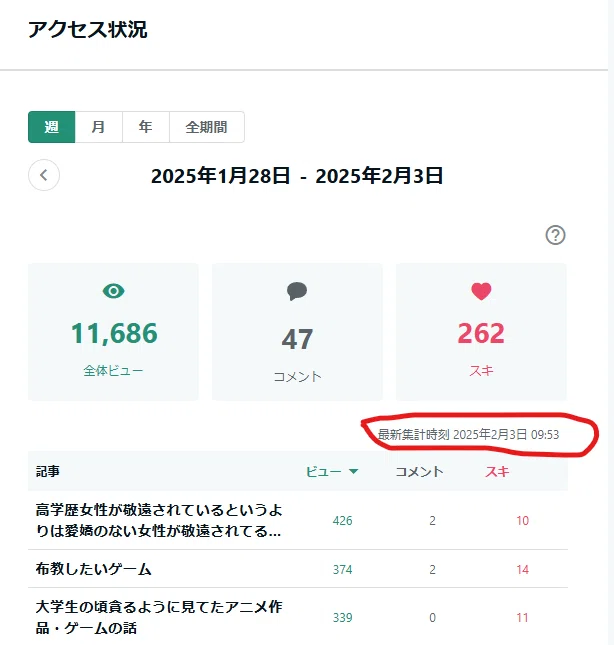Open article 高学歴女性が敬遠されている
This screenshot has width=614, height=645.
[x=159, y=520]
